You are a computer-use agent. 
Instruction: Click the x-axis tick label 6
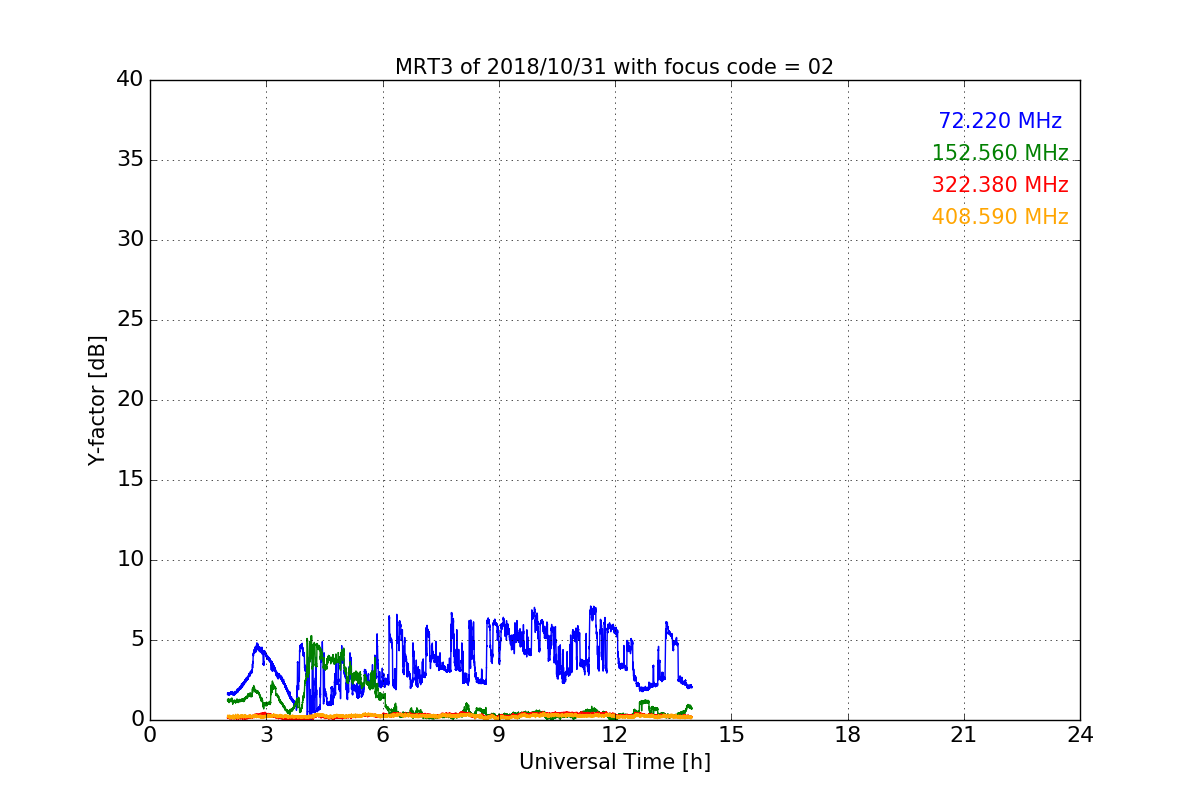click(383, 735)
